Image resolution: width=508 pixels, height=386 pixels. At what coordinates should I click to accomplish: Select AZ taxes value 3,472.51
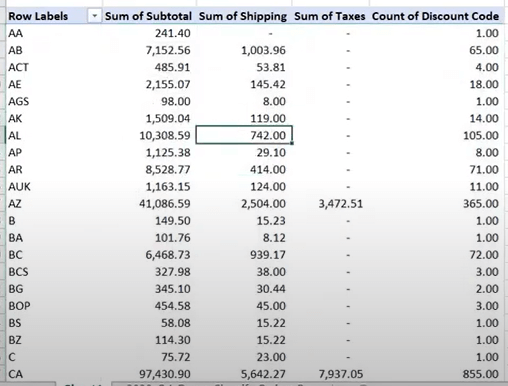click(341, 204)
